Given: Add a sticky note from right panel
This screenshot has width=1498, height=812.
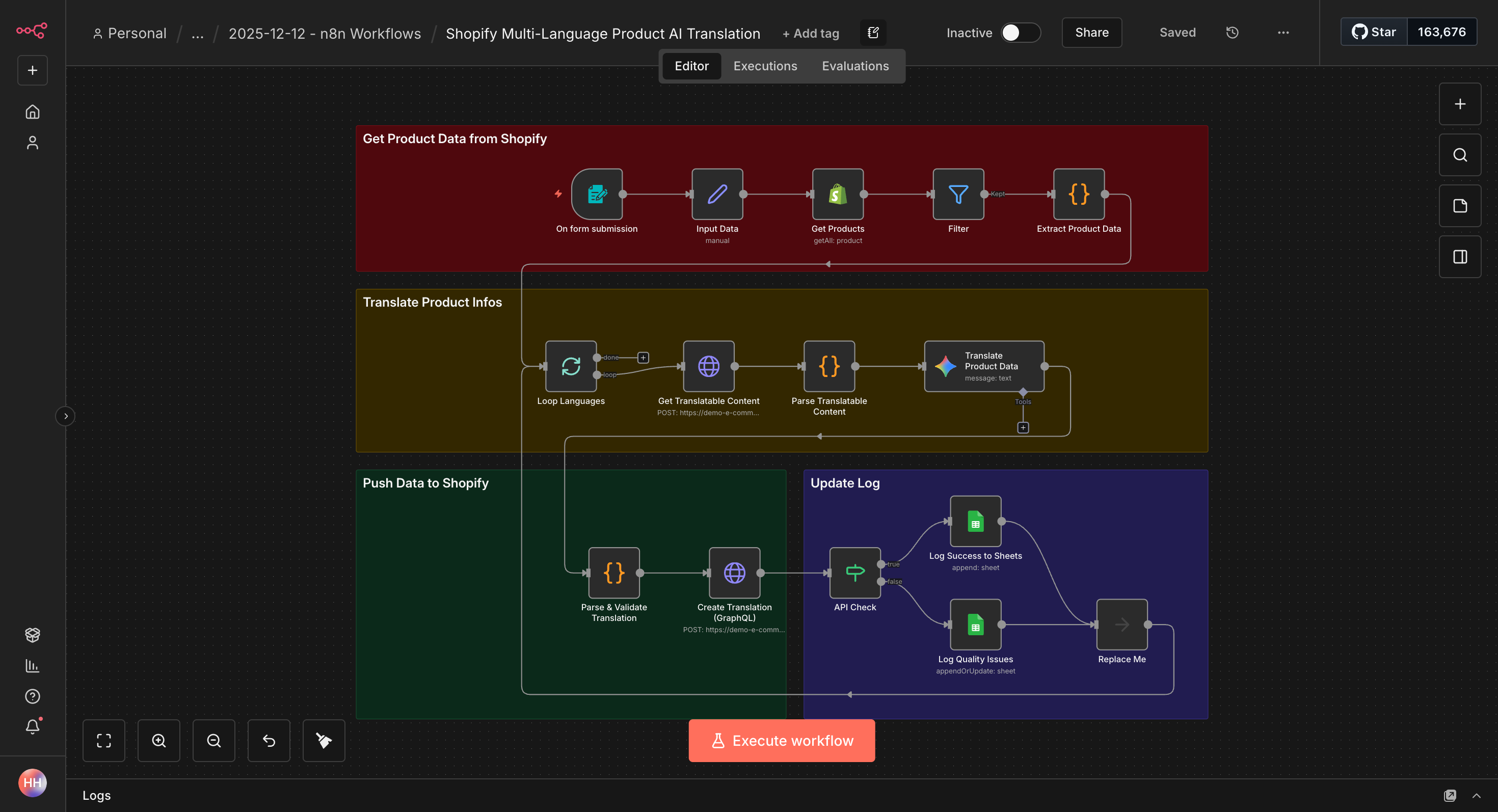Looking at the screenshot, I should pos(1460,206).
